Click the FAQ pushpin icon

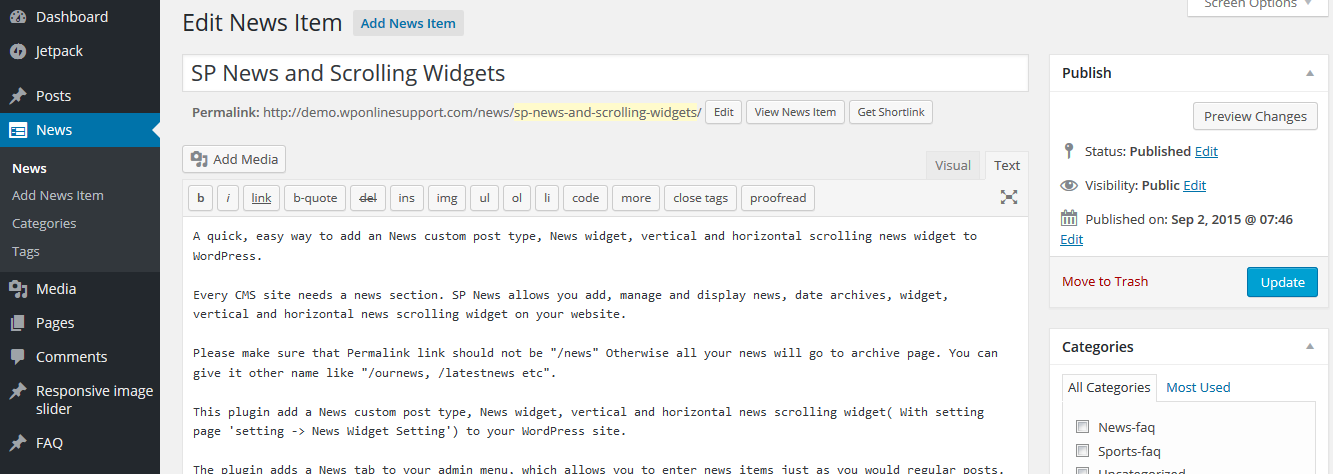(x=18, y=443)
